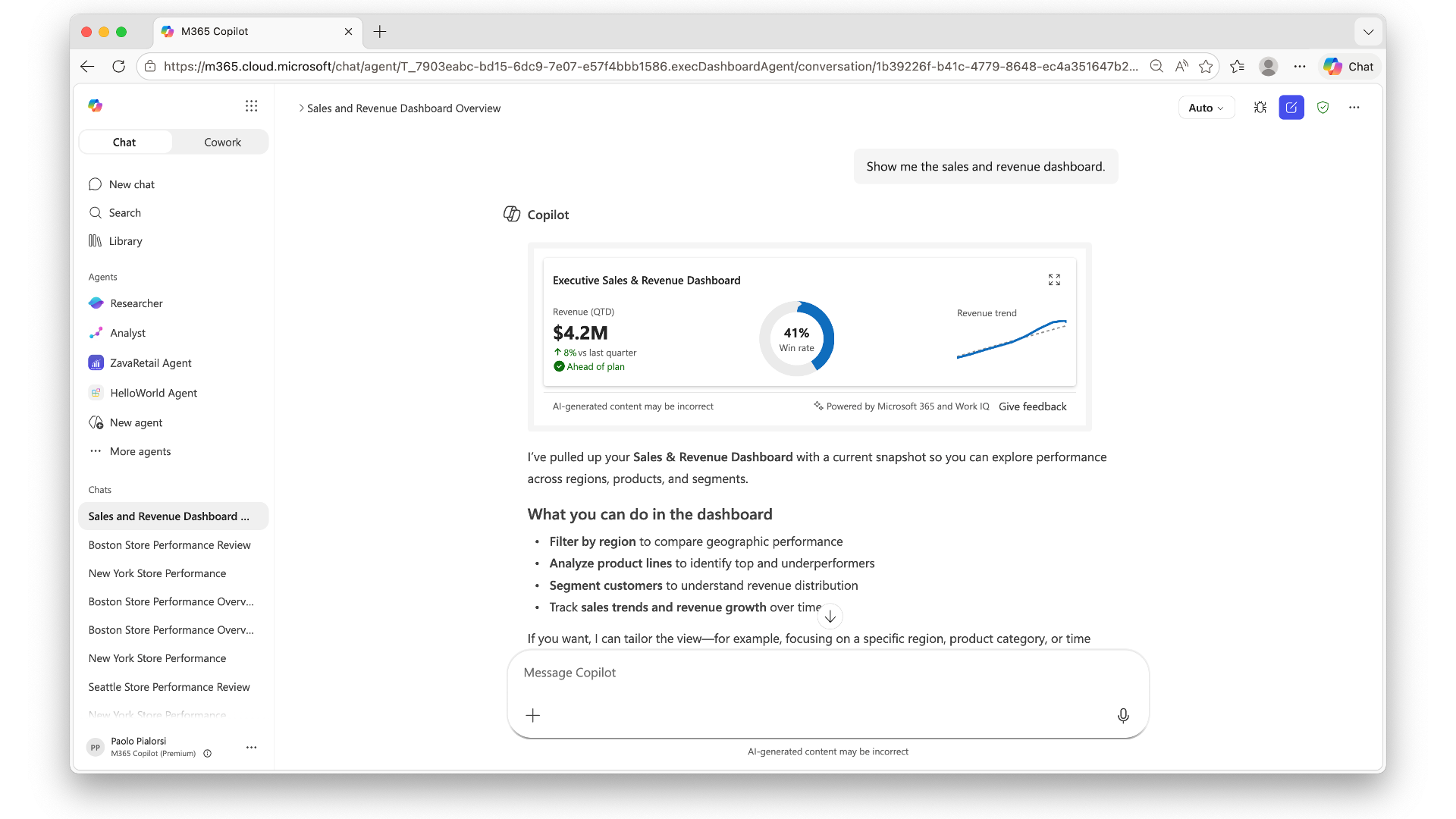Select the M365 Copilot browser tab

tap(256, 32)
